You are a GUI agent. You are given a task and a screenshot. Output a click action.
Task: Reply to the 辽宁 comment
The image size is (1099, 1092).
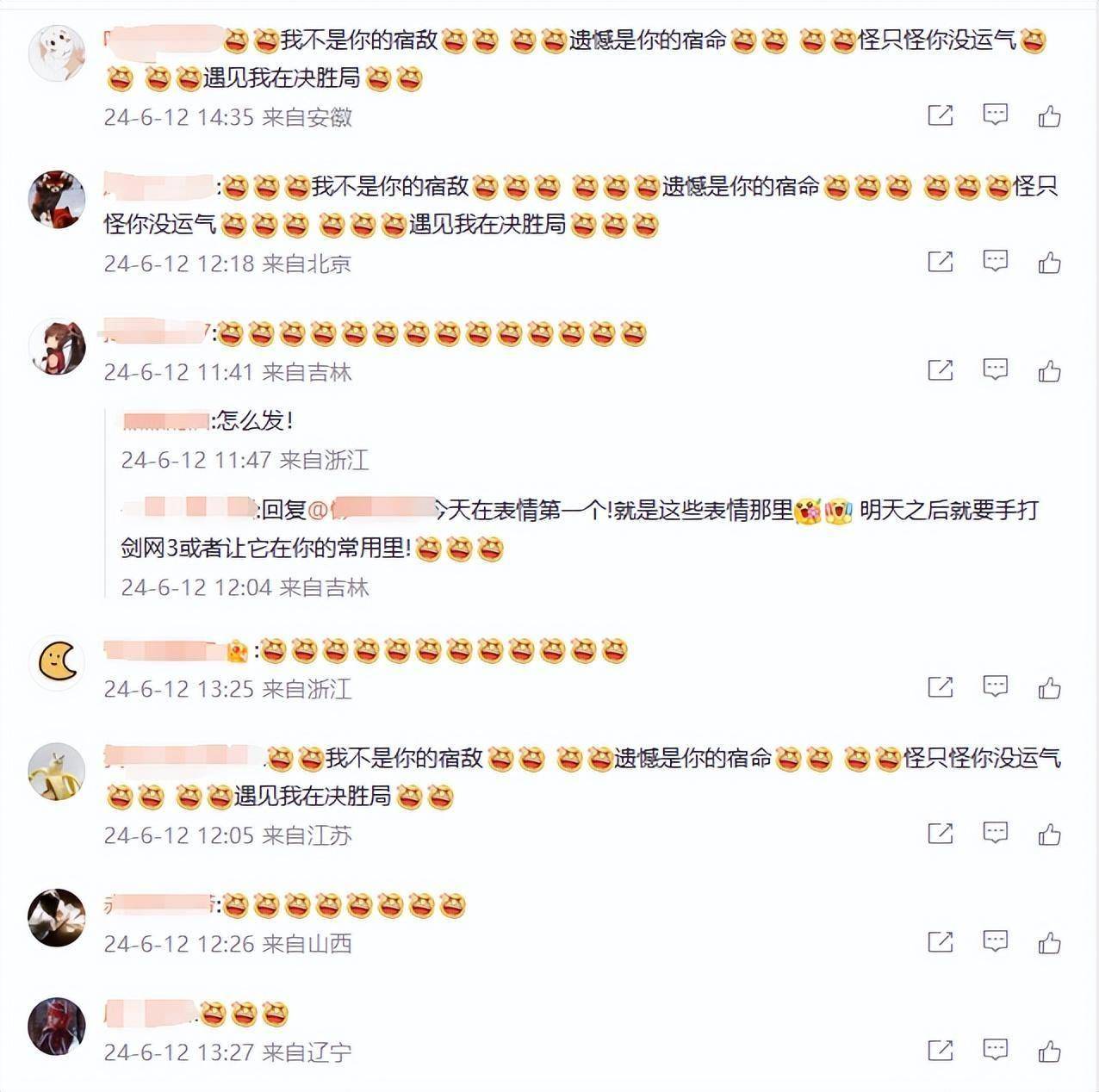995,1050
